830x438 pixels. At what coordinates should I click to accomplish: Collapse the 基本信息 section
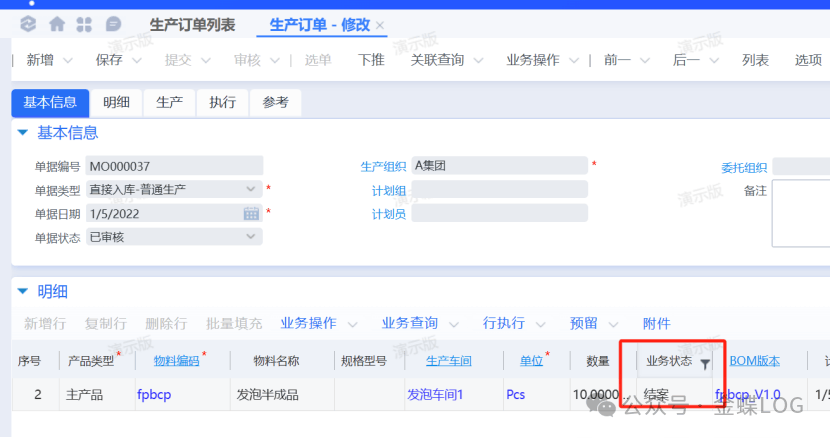coord(23,133)
